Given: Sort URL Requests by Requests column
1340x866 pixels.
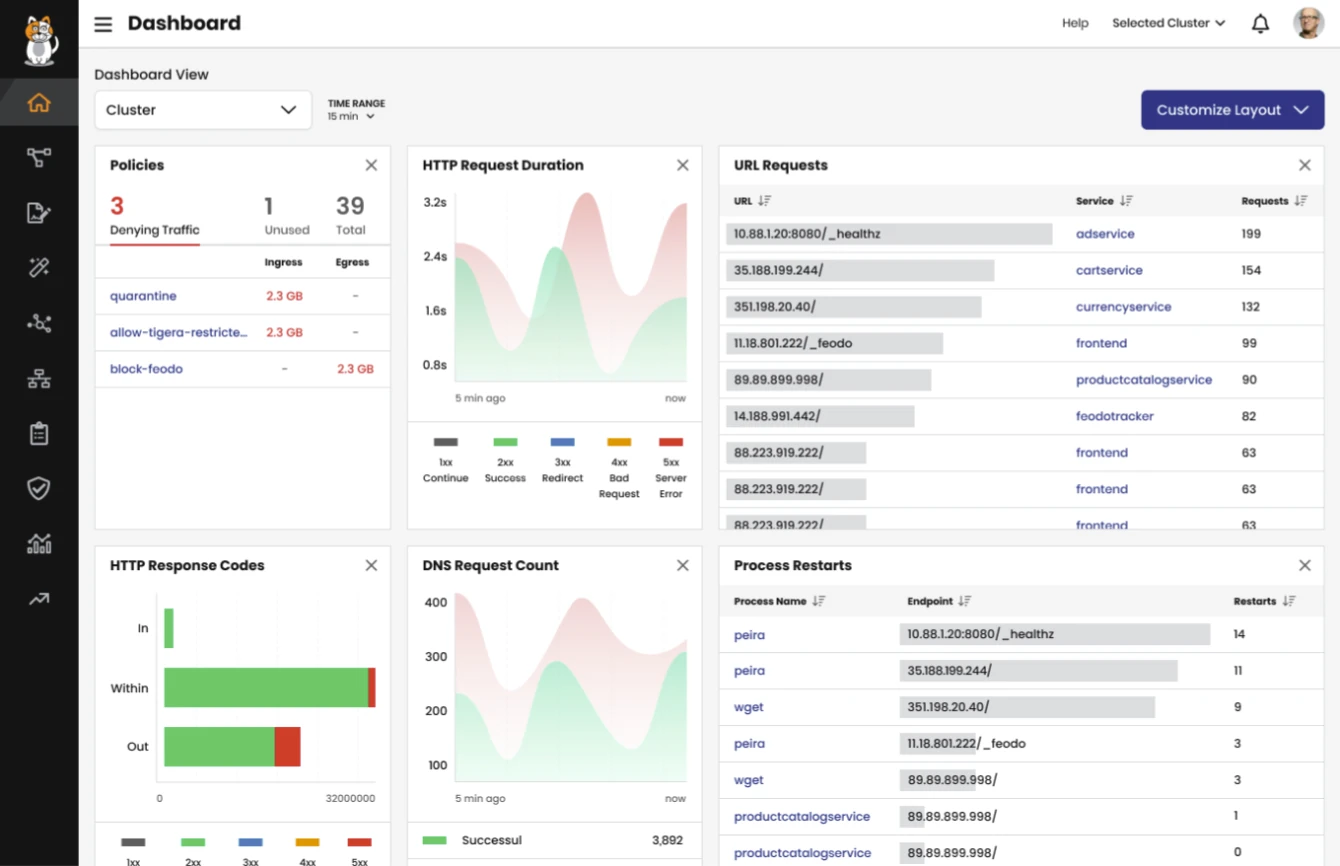Looking at the screenshot, I should pyautogui.click(x=1300, y=201).
